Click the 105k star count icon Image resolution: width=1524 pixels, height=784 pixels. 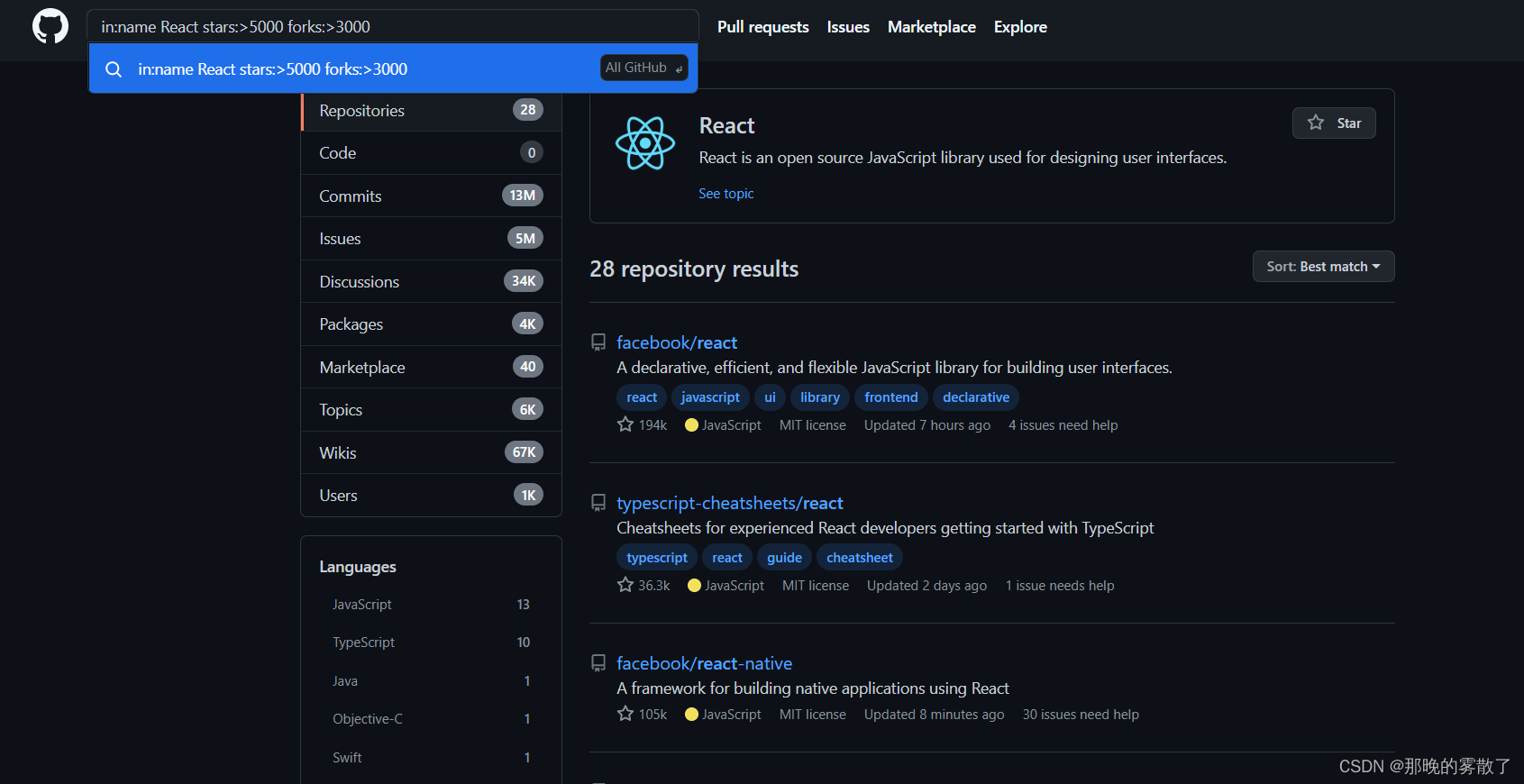pos(625,714)
